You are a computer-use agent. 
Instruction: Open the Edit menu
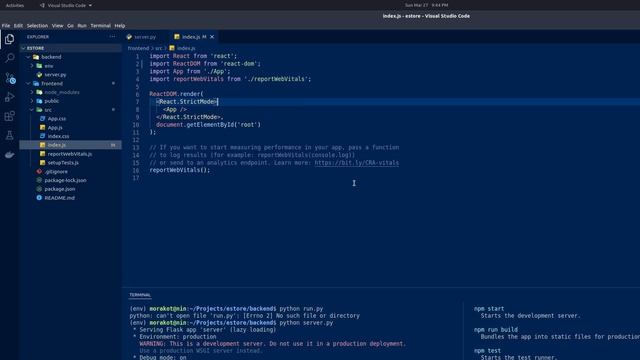tap(18, 25)
